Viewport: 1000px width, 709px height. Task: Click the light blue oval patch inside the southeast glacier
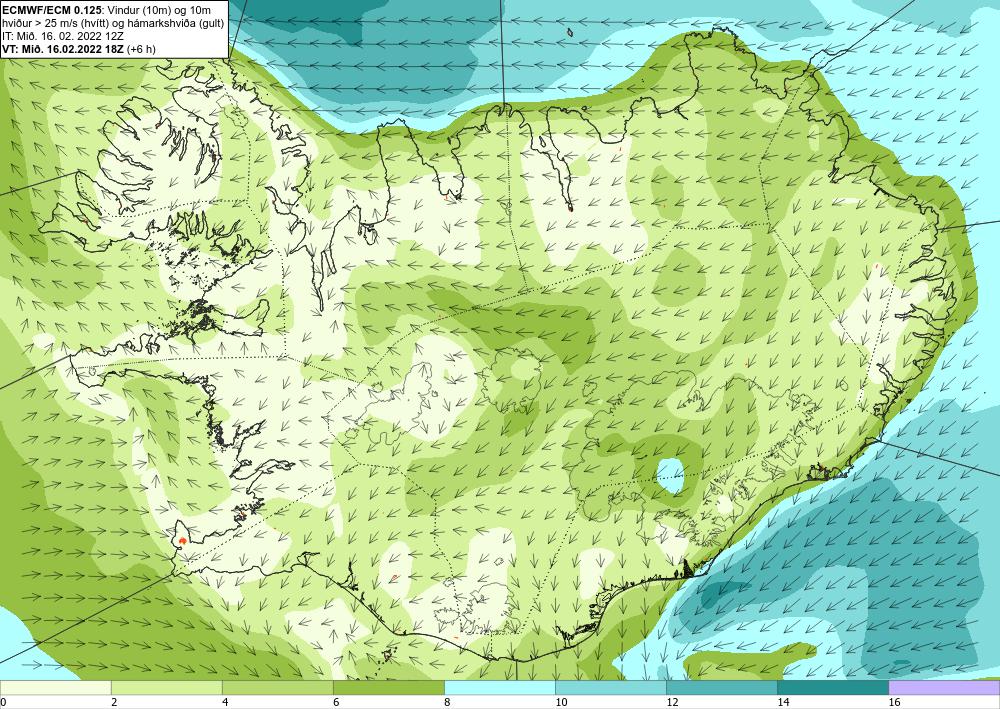click(x=671, y=476)
